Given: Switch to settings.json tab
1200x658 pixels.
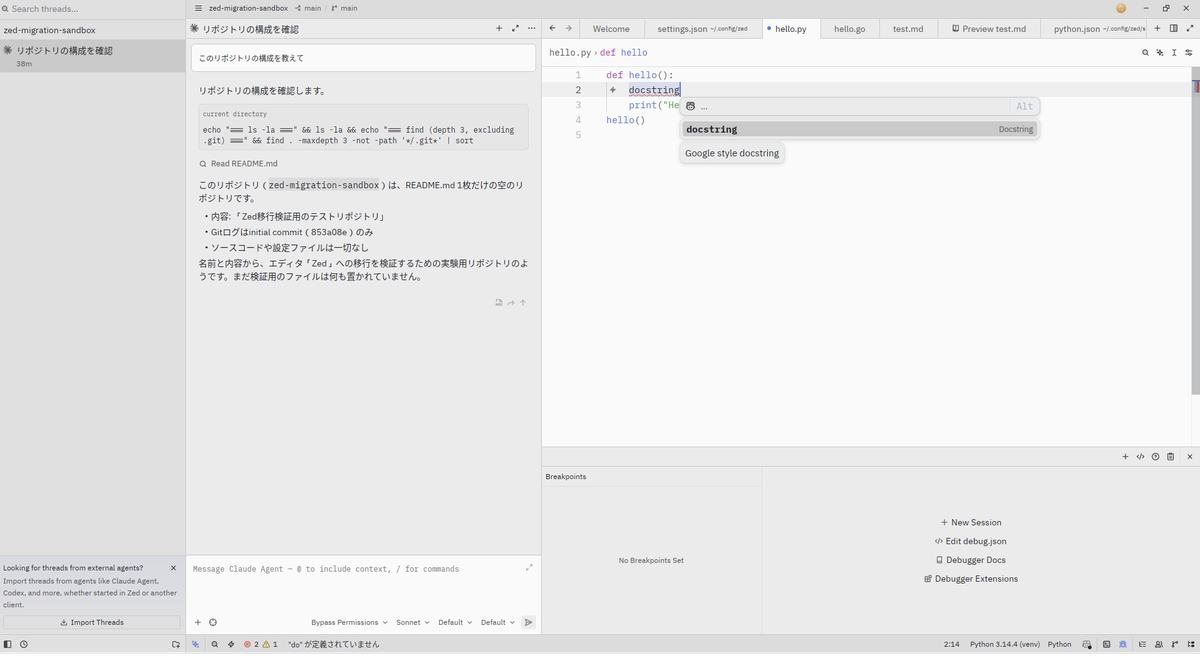Looking at the screenshot, I should (x=702, y=29).
